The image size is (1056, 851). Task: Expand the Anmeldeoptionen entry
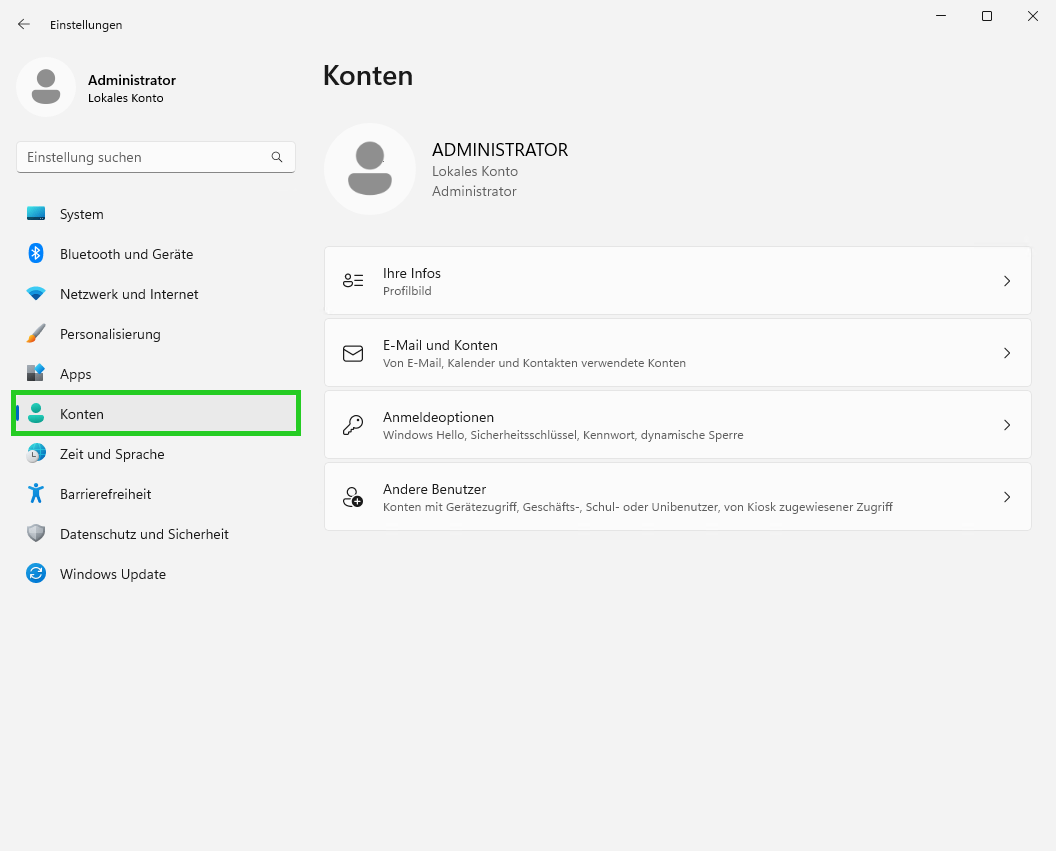1007,425
